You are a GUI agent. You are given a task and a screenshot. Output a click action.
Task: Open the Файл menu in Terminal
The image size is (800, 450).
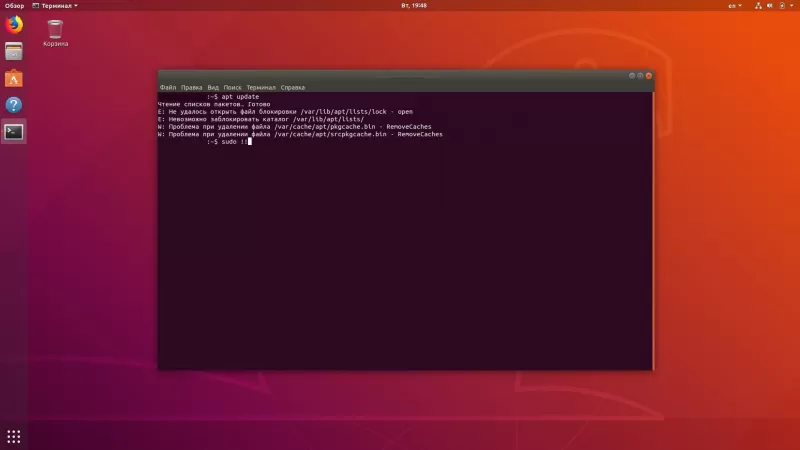click(x=168, y=87)
